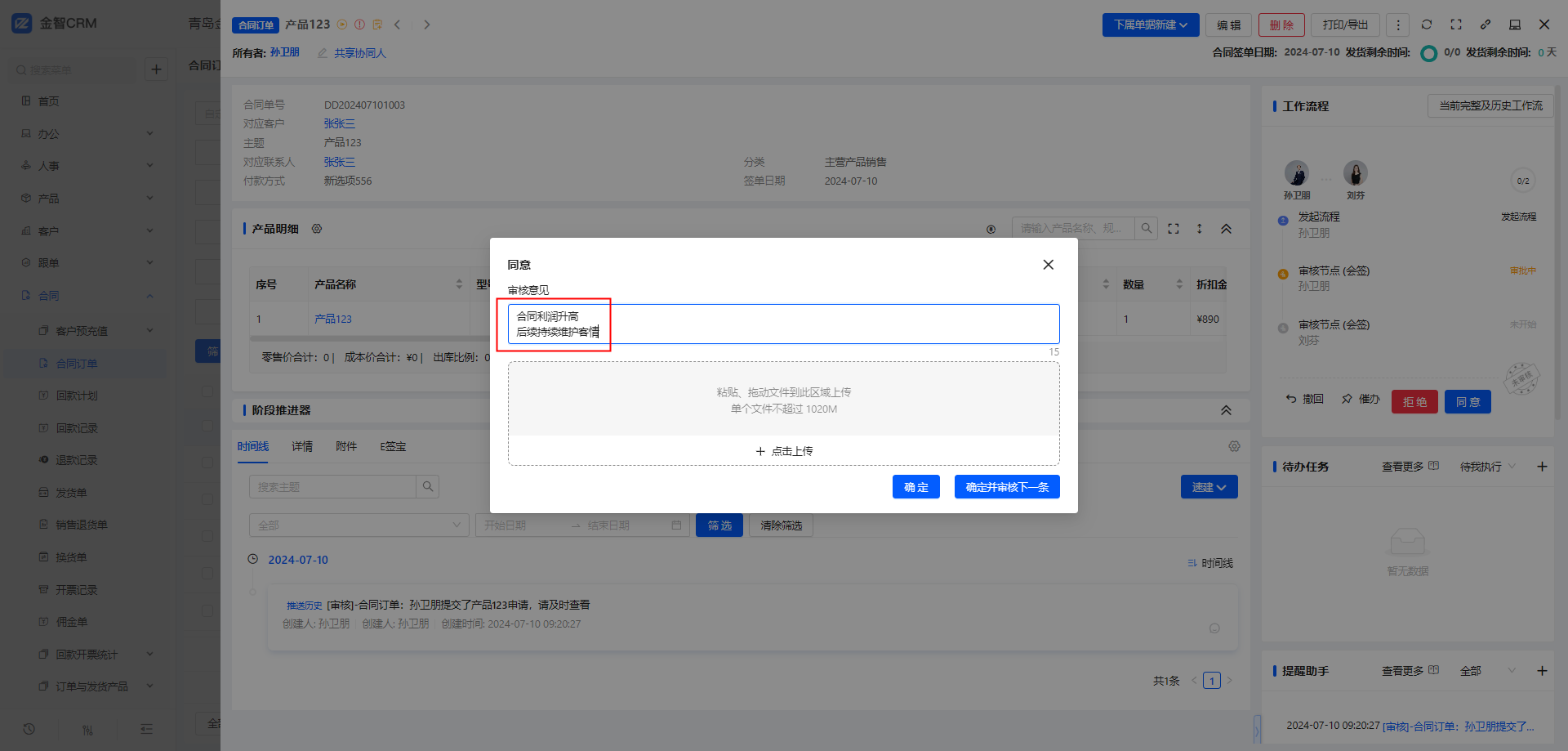
Task: Click the sidebar plus add icon
Action: click(156, 69)
